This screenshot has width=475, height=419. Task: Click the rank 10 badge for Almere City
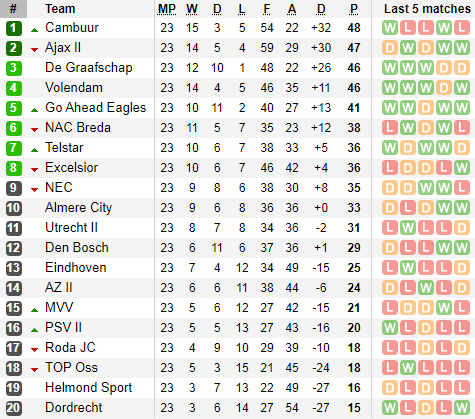point(14,208)
